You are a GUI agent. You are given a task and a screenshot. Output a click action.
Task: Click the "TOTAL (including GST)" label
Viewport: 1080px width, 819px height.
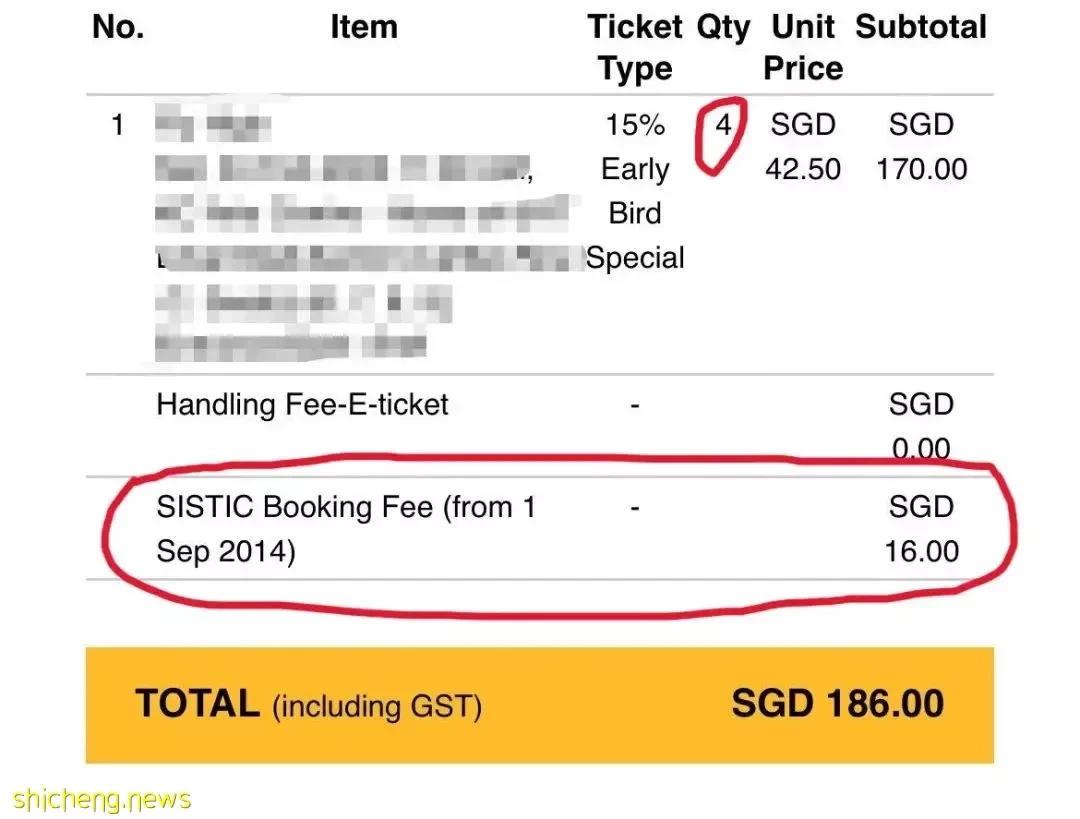(309, 705)
